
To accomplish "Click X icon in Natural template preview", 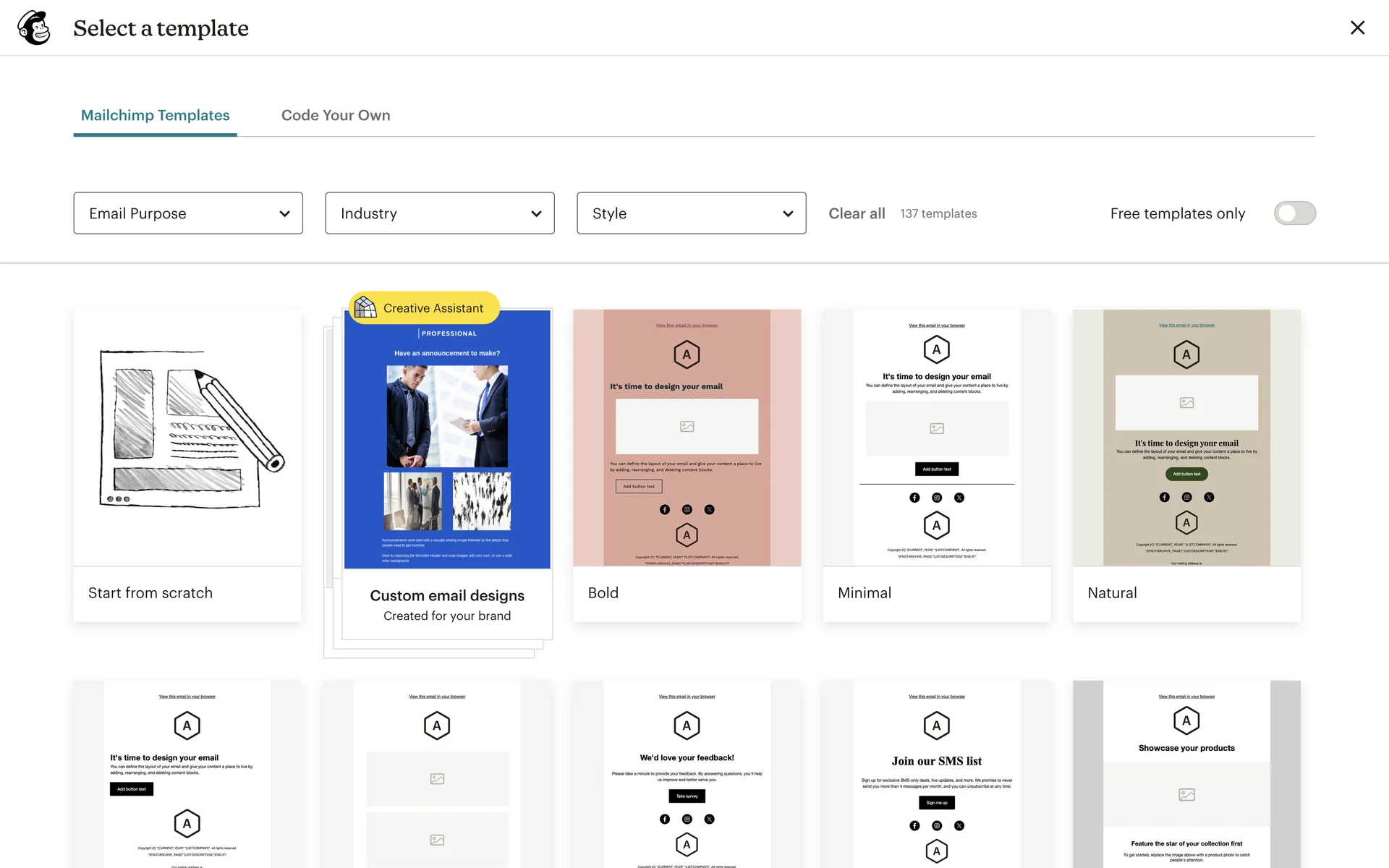I will (1209, 497).
